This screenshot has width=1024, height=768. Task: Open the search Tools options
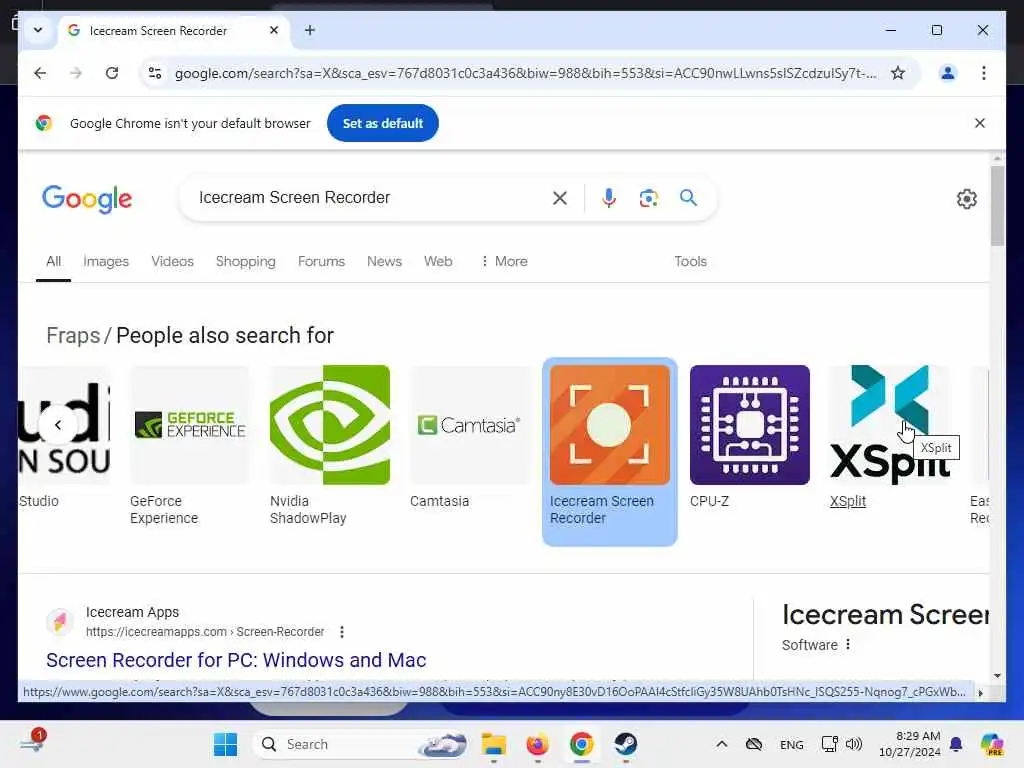pos(690,261)
